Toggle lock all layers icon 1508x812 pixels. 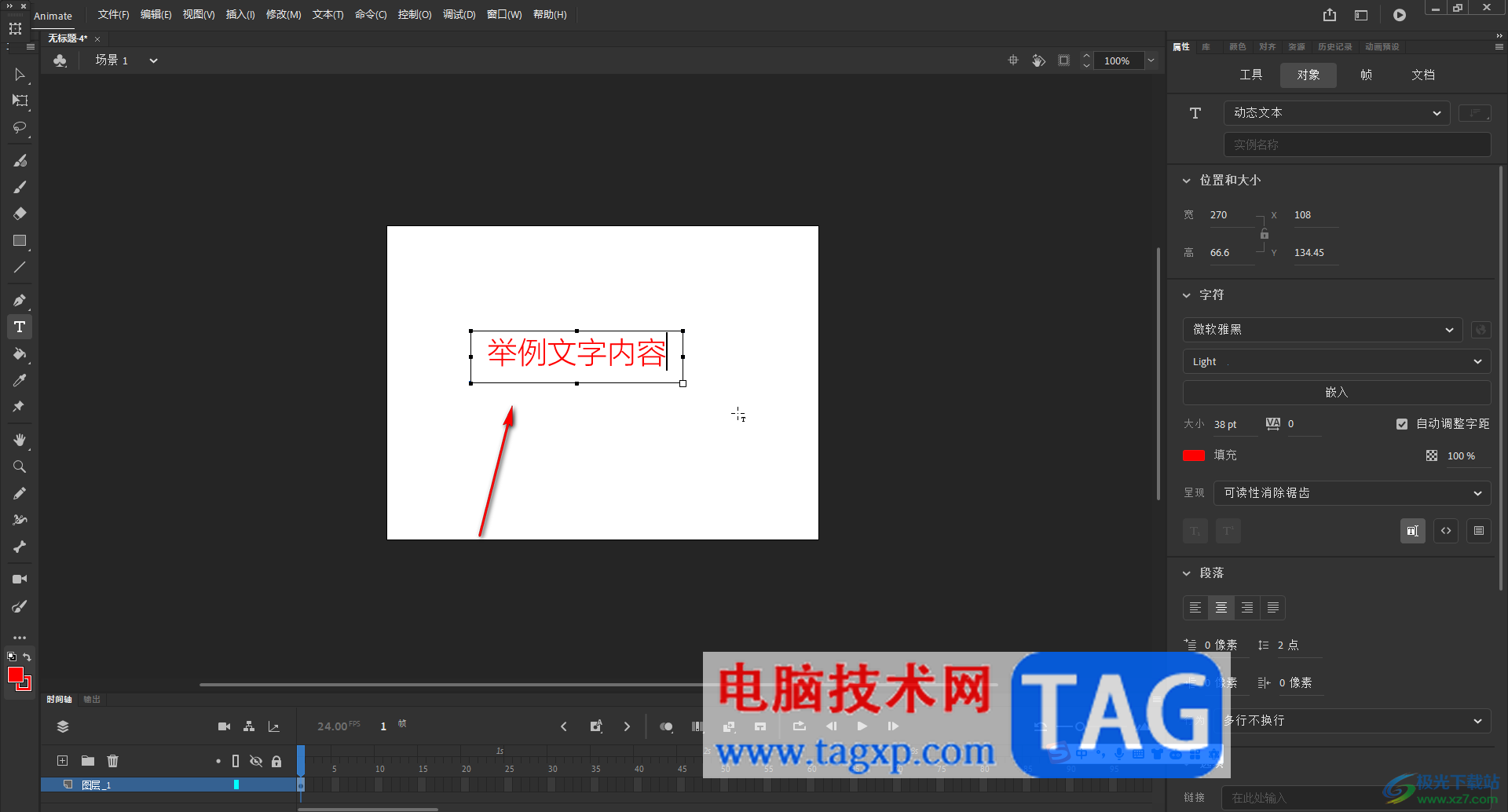pos(276,761)
